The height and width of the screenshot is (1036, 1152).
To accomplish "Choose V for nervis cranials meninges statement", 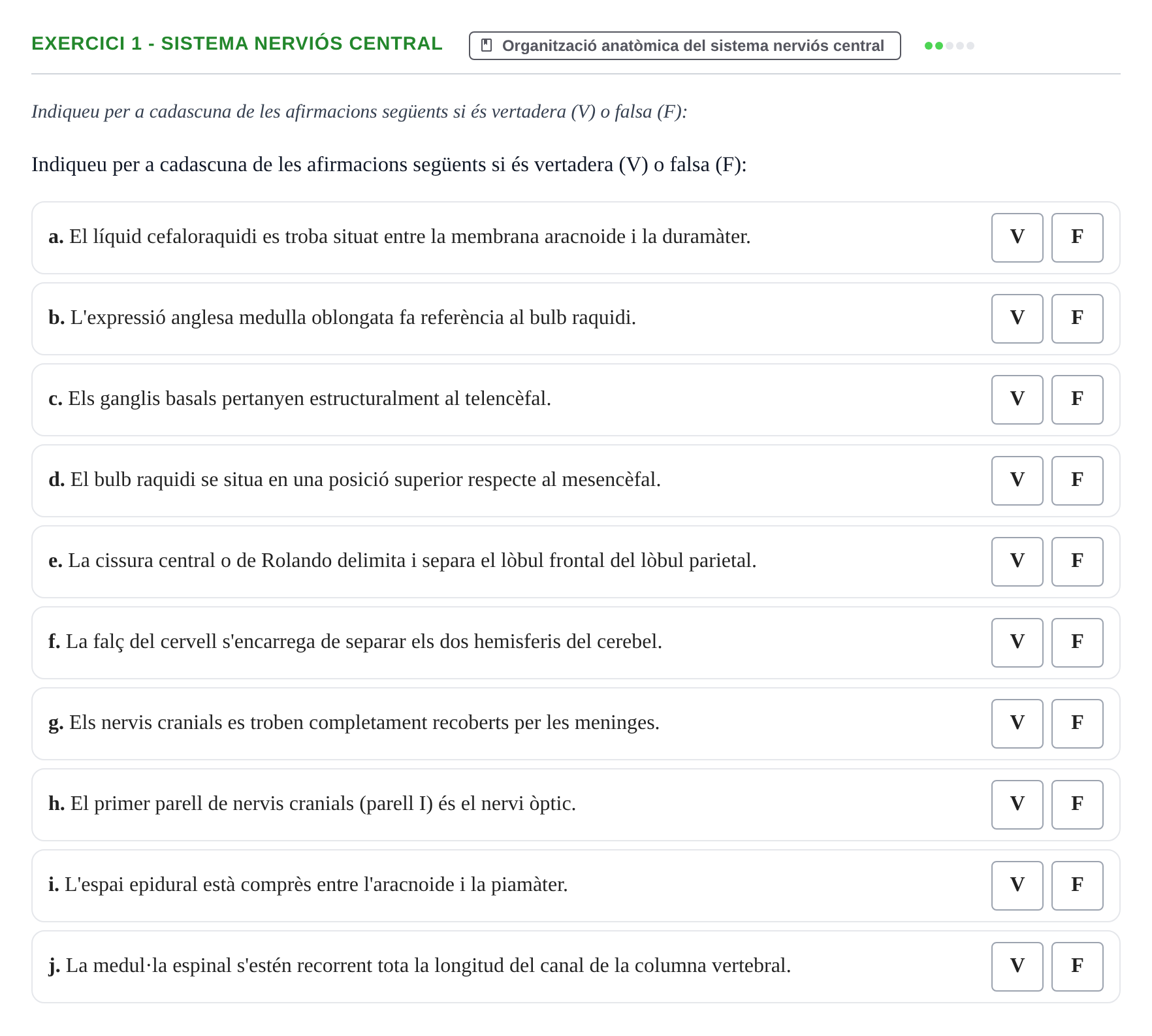I will pos(1017,724).
